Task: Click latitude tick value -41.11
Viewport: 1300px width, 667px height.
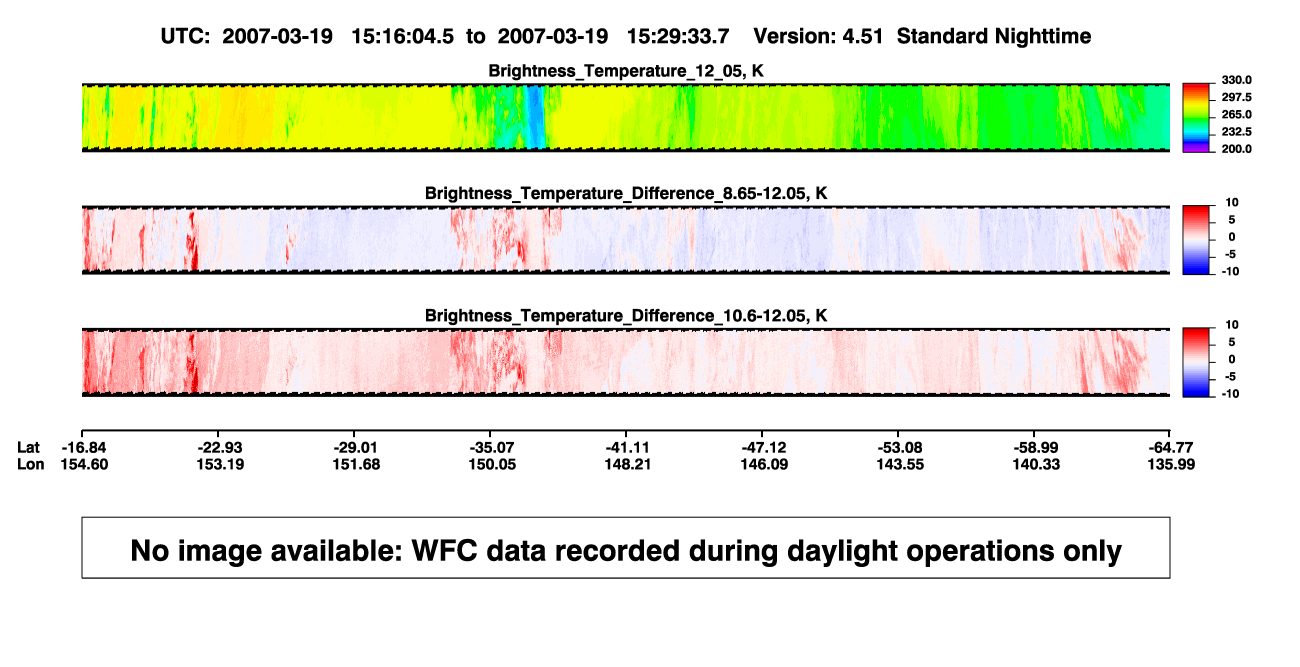Action: [628, 447]
